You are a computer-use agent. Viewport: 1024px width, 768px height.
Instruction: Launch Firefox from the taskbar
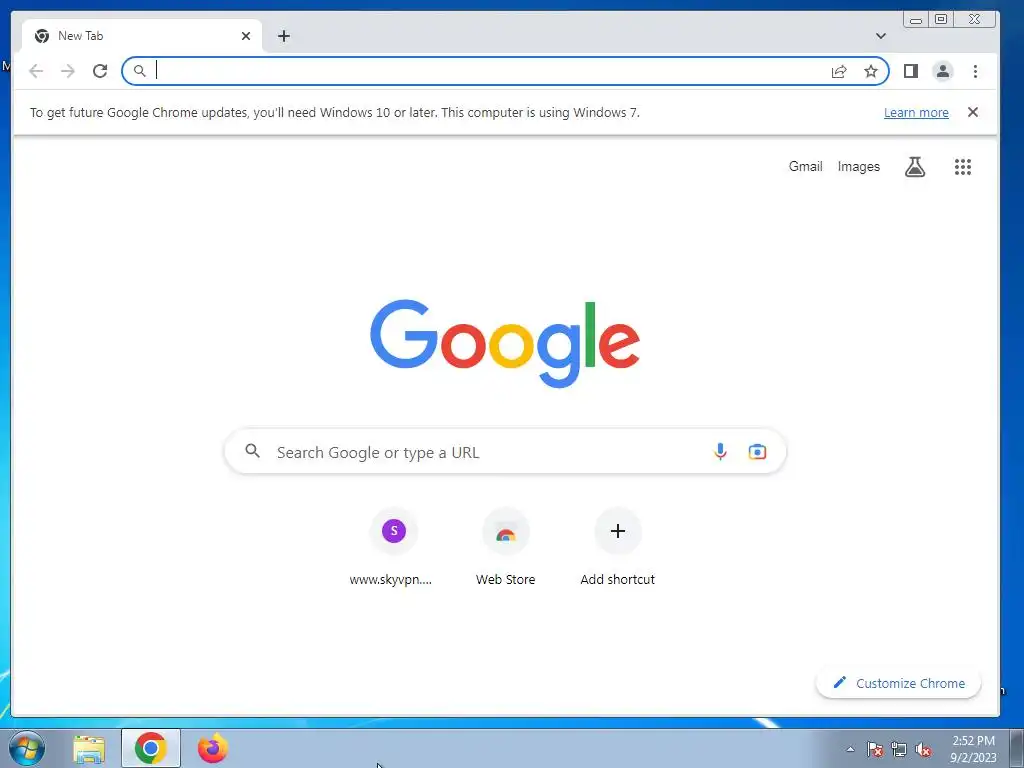pos(213,748)
